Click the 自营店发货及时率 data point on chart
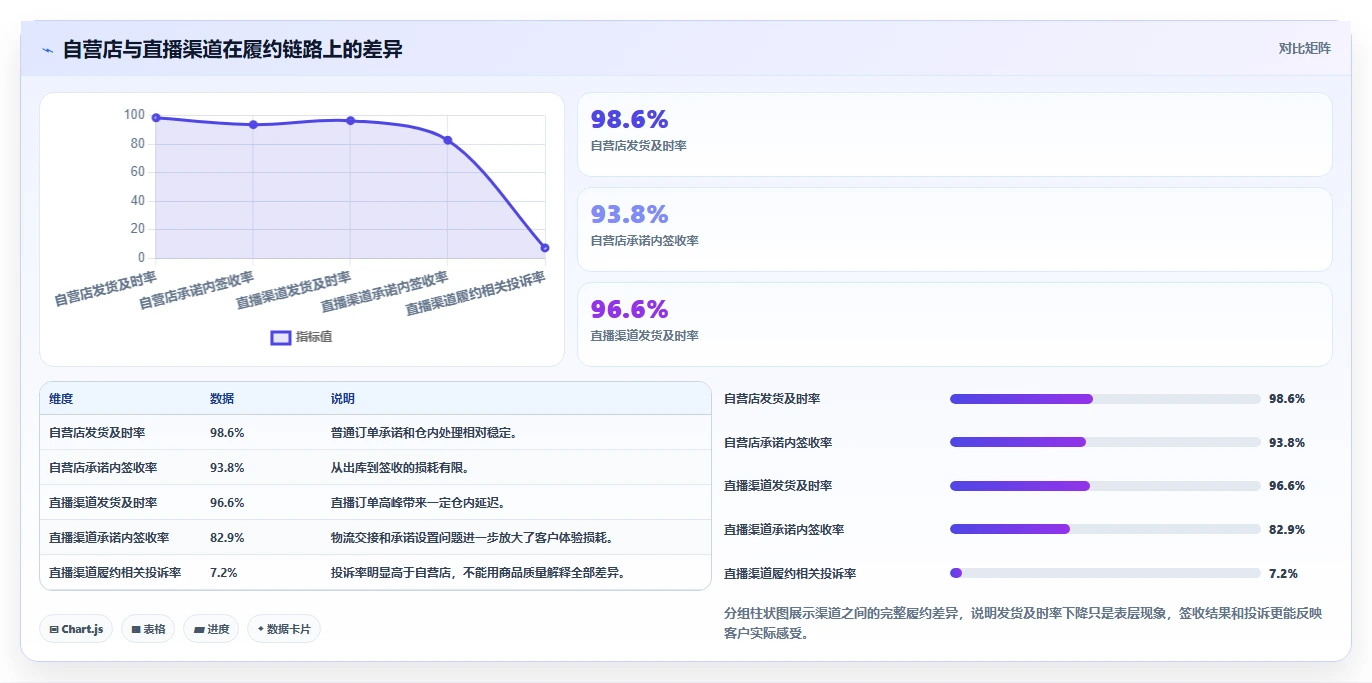The image size is (1372, 683). (156, 118)
